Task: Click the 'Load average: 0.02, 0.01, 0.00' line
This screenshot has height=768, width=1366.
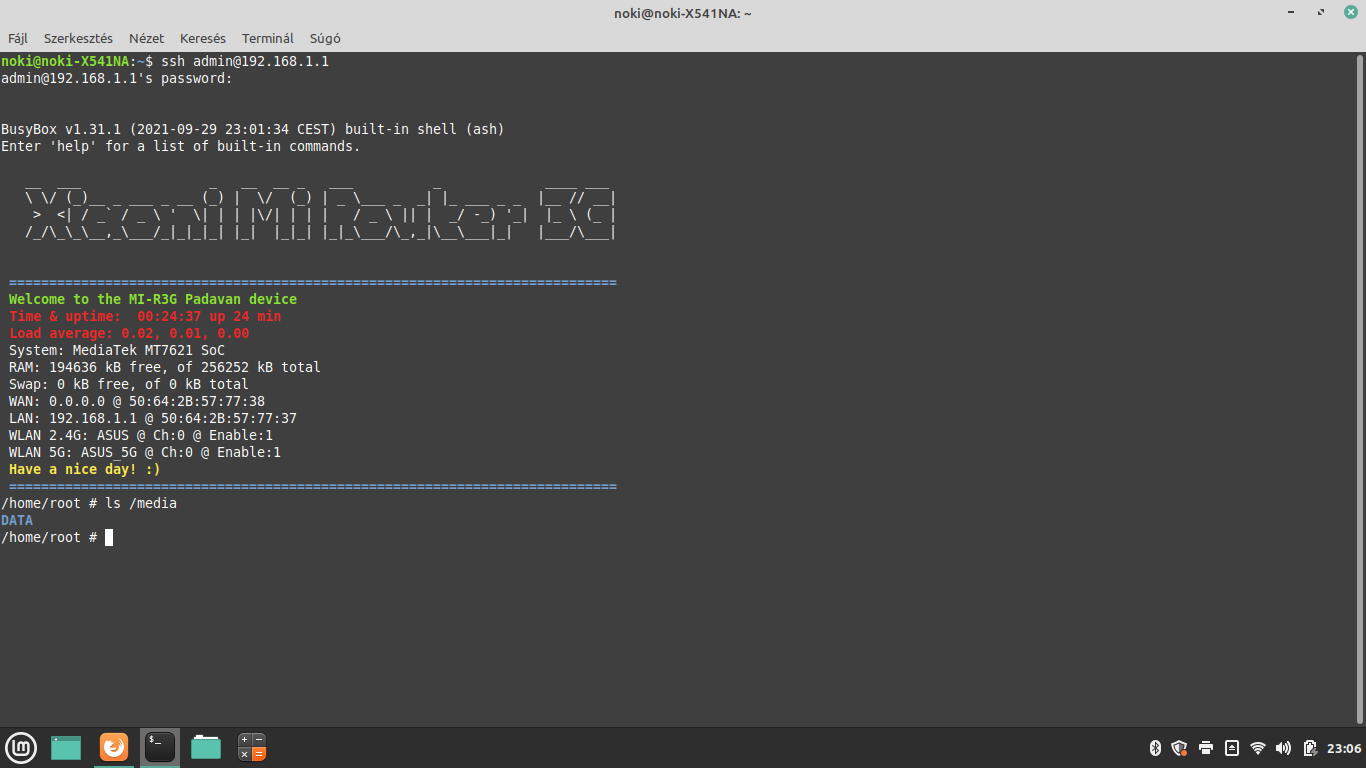Action: (129, 333)
